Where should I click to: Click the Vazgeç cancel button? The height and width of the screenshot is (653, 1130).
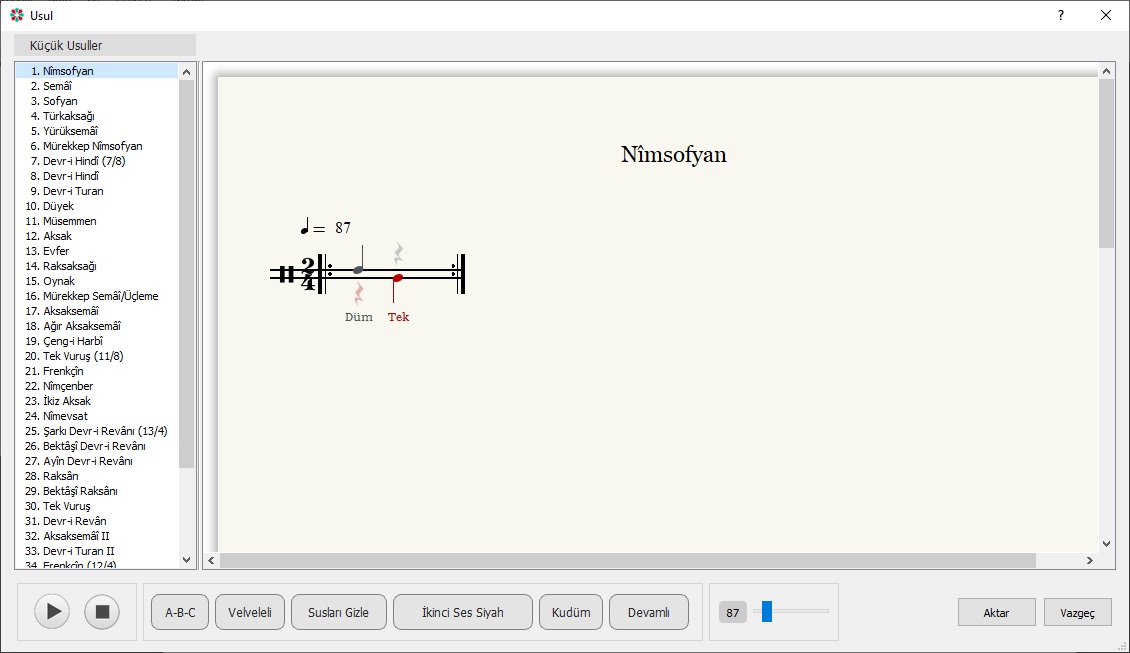[1077, 613]
